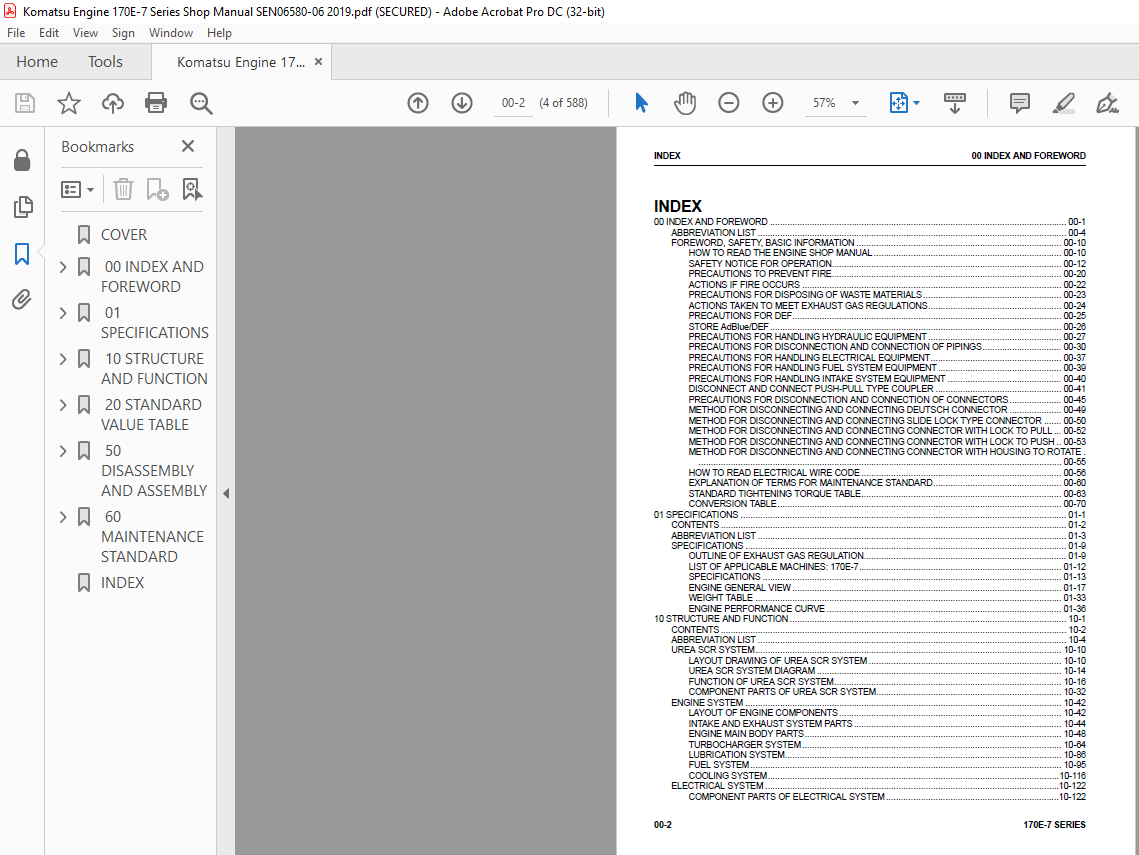Open the 20 STANDARD VALUE TABLE bookmark
Viewport: 1139px width, 855px height.
tap(151, 415)
